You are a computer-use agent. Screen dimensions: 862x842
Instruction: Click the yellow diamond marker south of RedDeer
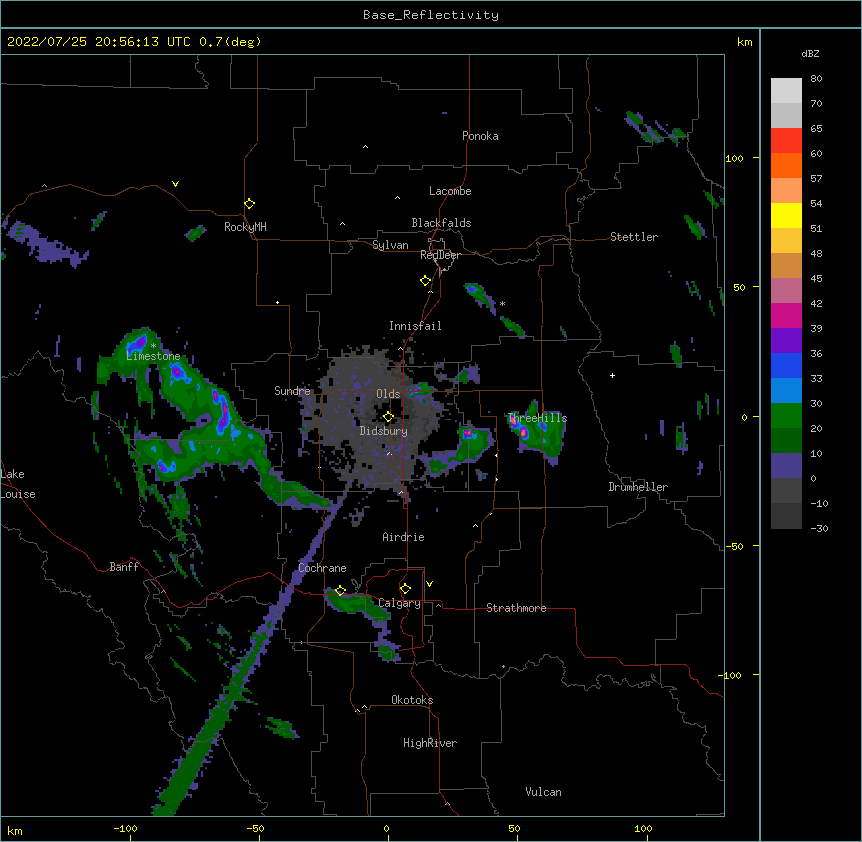(425, 281)
